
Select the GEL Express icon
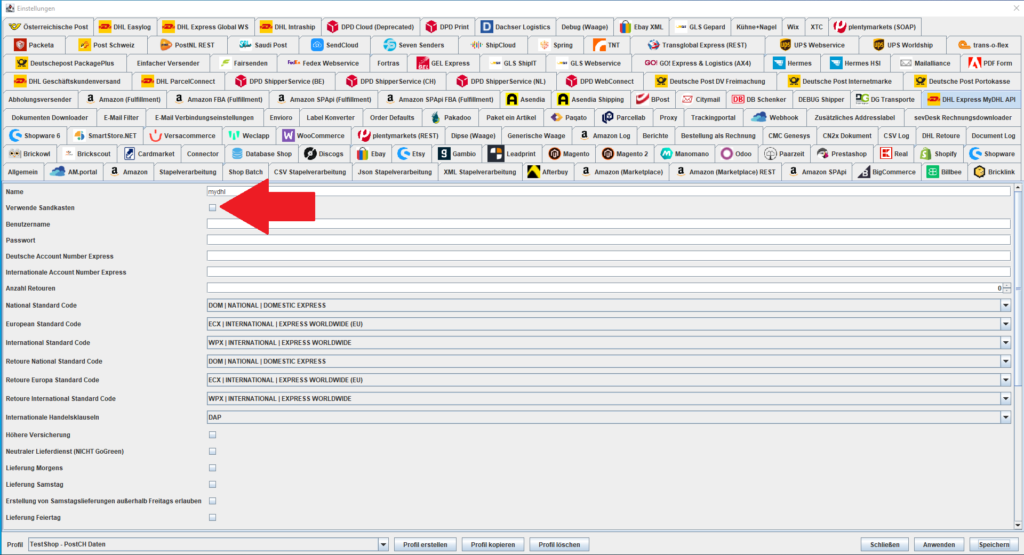[423, 63]
